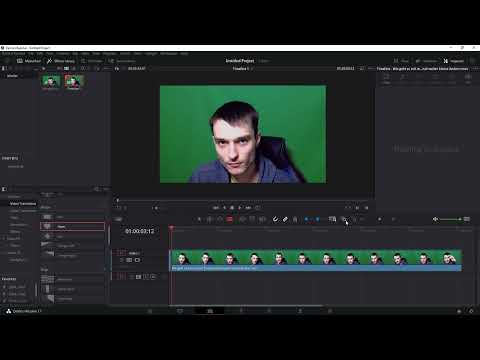Click the Overwrite Clip toolbar icon

point(252,219)
